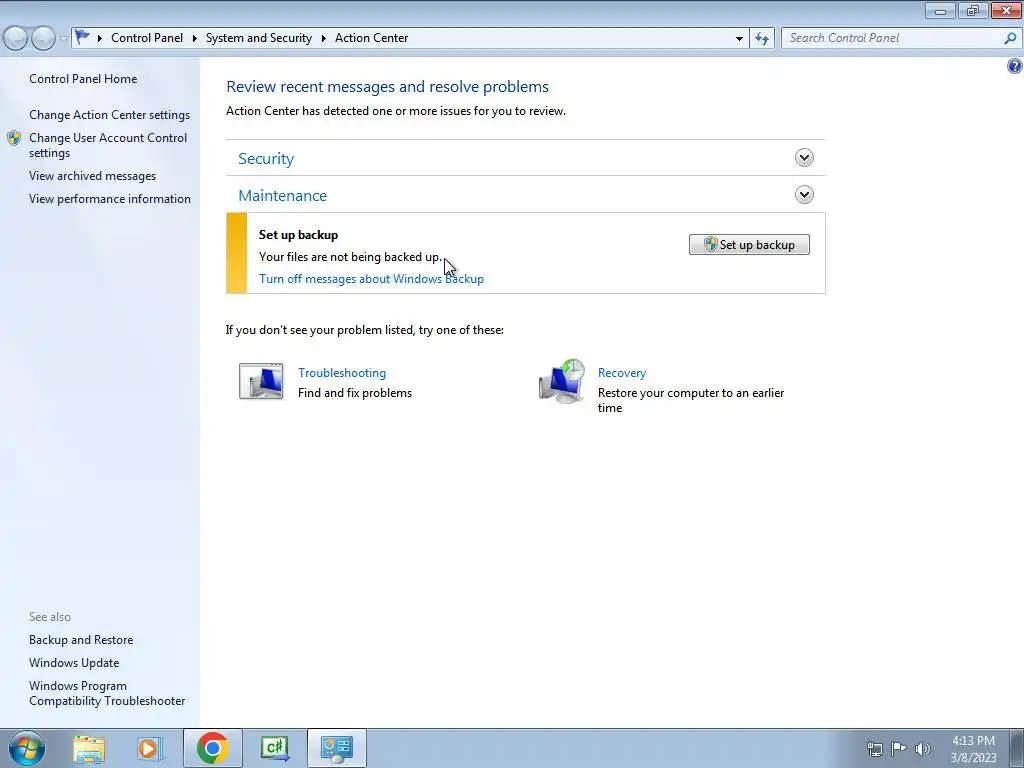Open the help question mark icon
This screenshot has width=1024, height=768.
1015,66
